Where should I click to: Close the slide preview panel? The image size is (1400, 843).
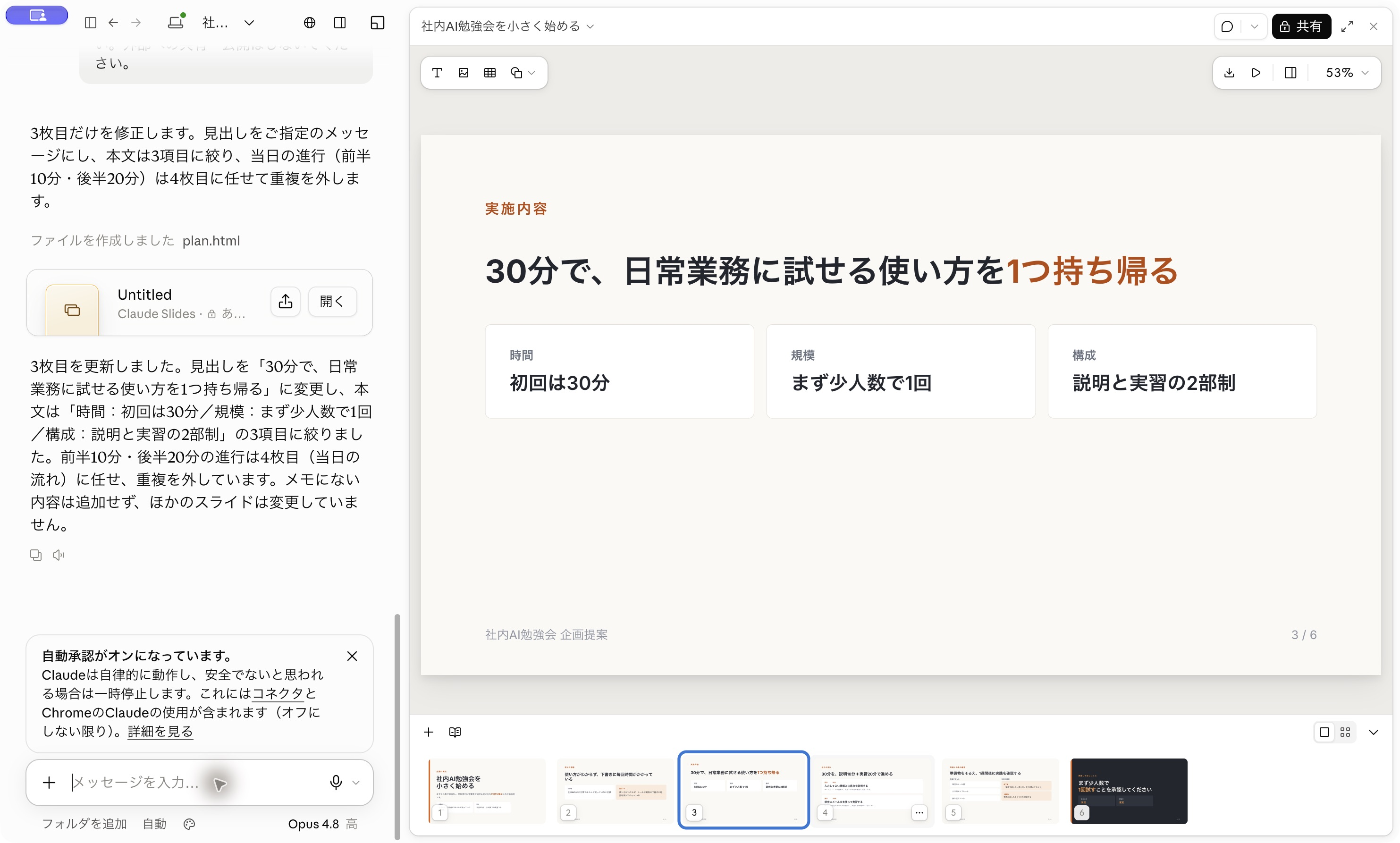(x=1373, y=26)
